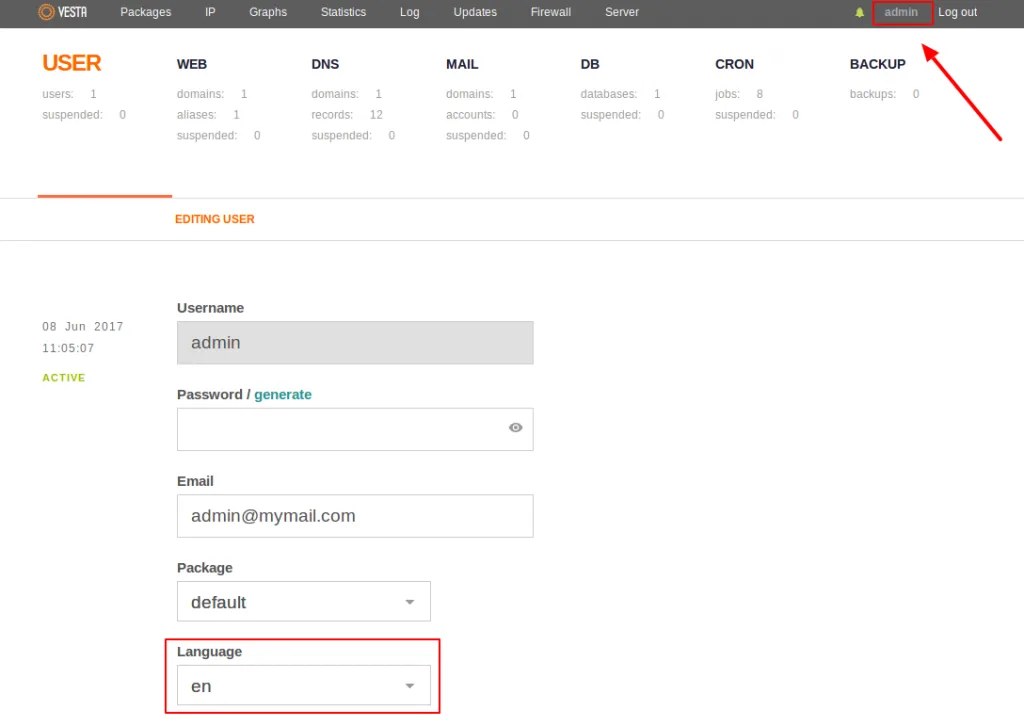Switch to the CRON tab
The image size is (1024, 726).
click(734, 64)
